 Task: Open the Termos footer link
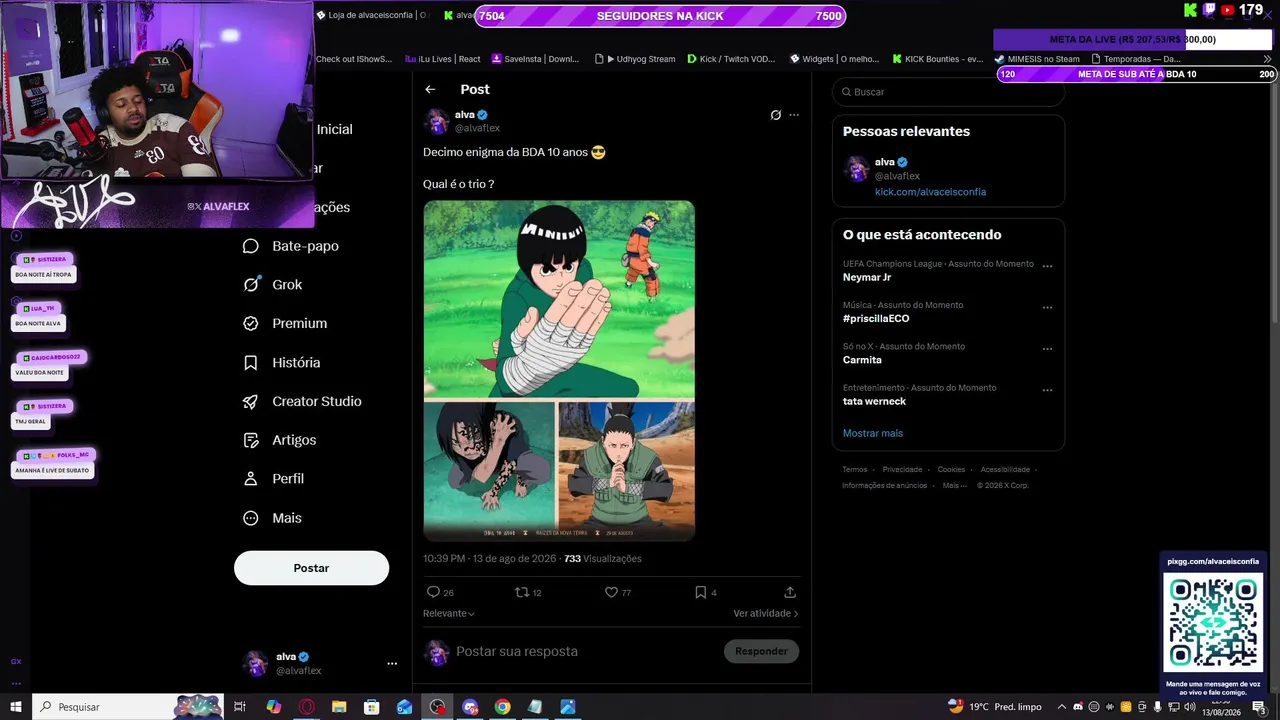pyautogui.click(x=855, y=469)
